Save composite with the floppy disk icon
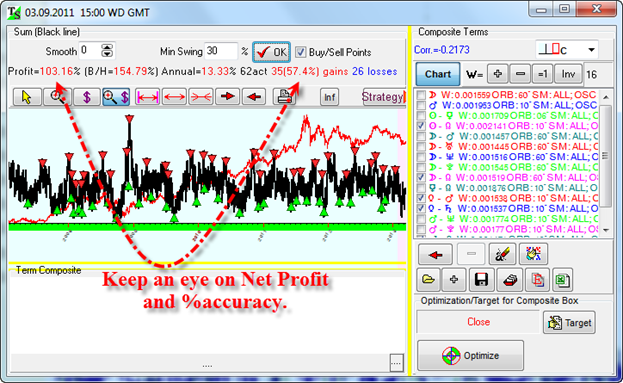Image resolution: width=623 pixels, height=383 pixels. (x=481, y=280)
